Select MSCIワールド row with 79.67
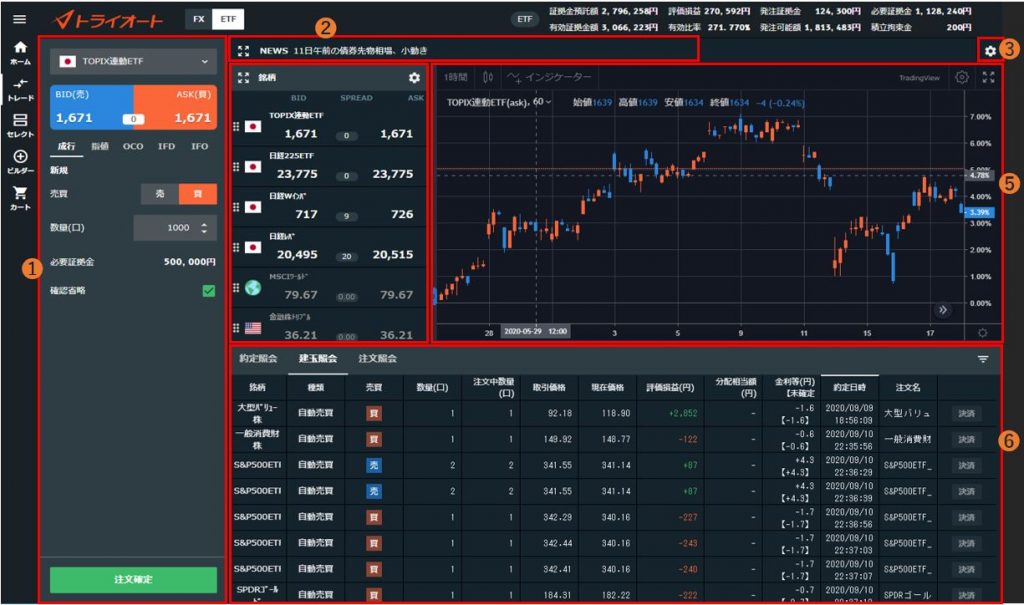Image resolution: width=1024 pixels, height=605 pixels. click(x=329, y=287)
